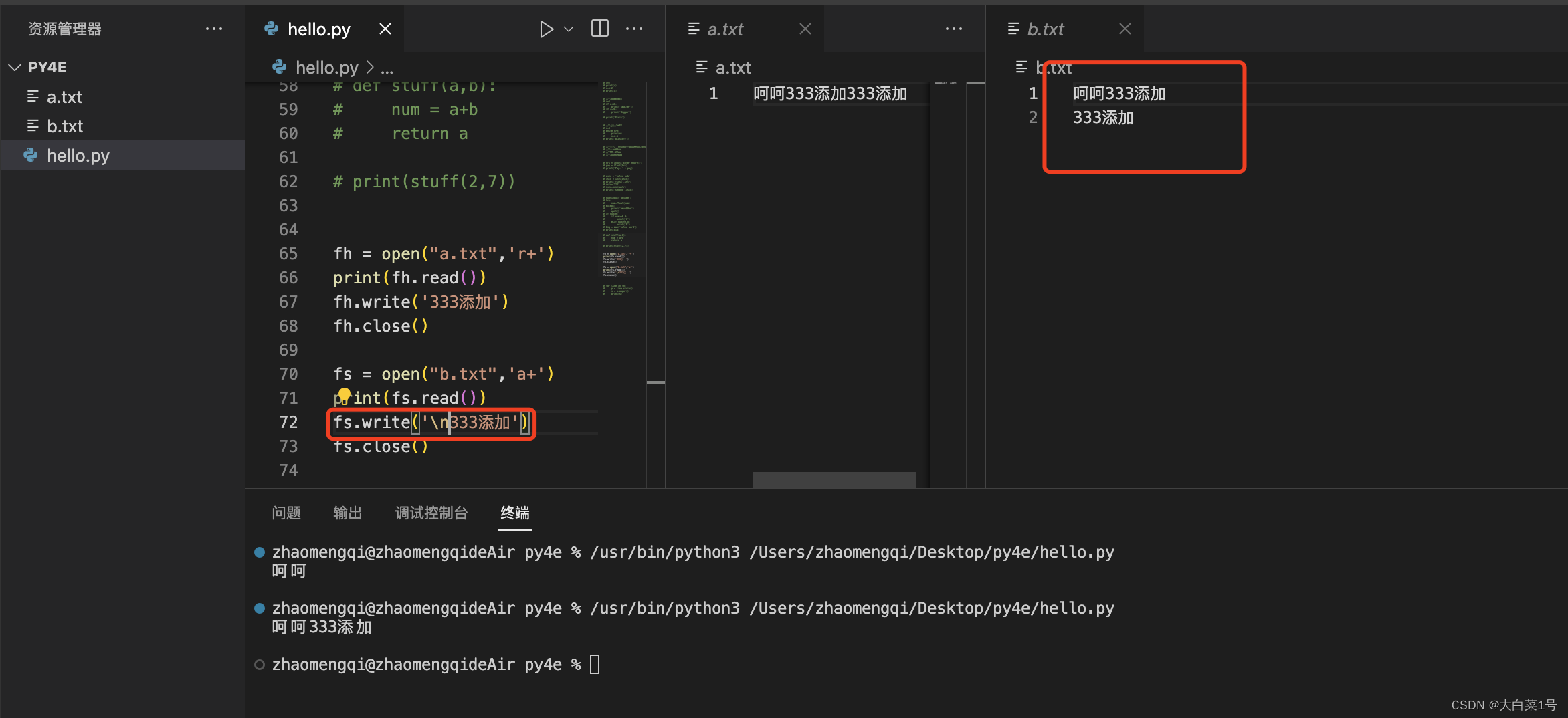Click first line text in a.txt editor
This screenshot has height=718, width=1568.
830,94
